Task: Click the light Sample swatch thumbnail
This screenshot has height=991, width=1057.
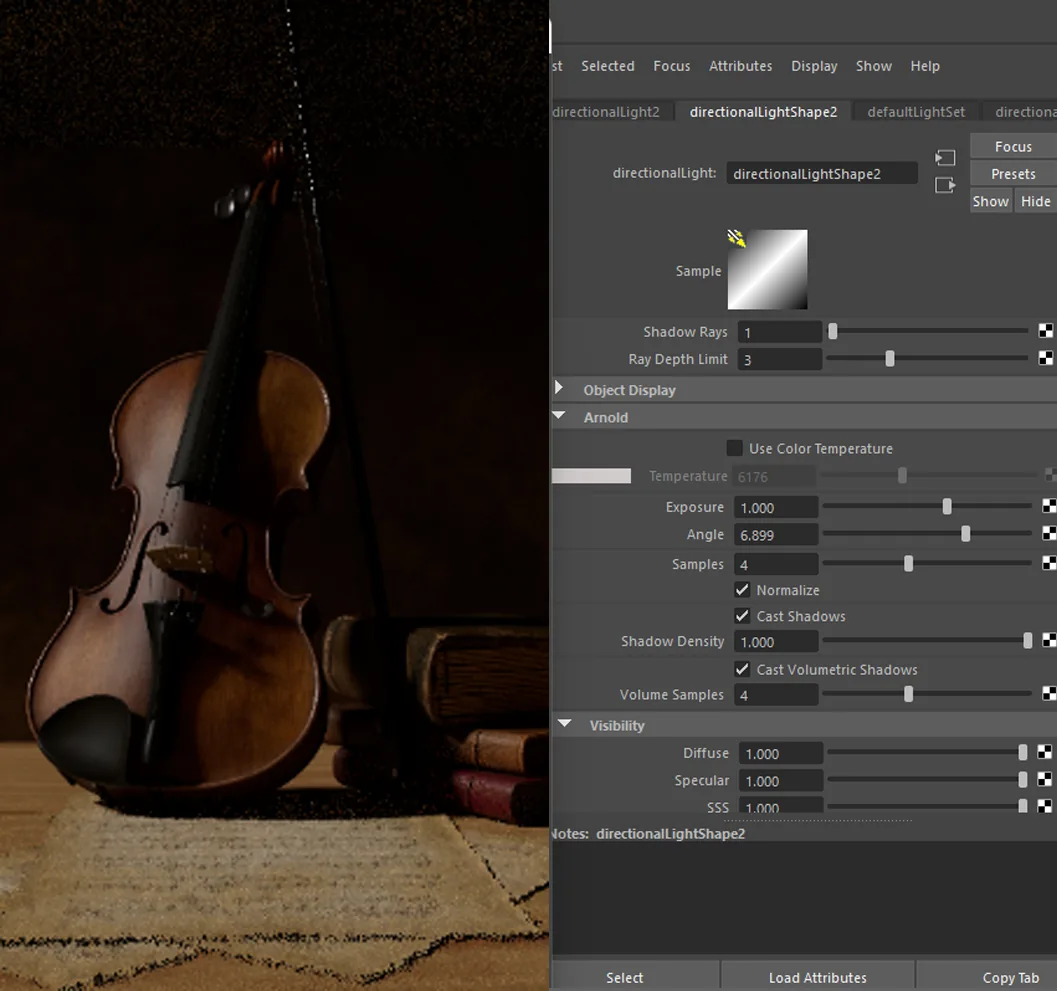Action: (x=767, y=270)
